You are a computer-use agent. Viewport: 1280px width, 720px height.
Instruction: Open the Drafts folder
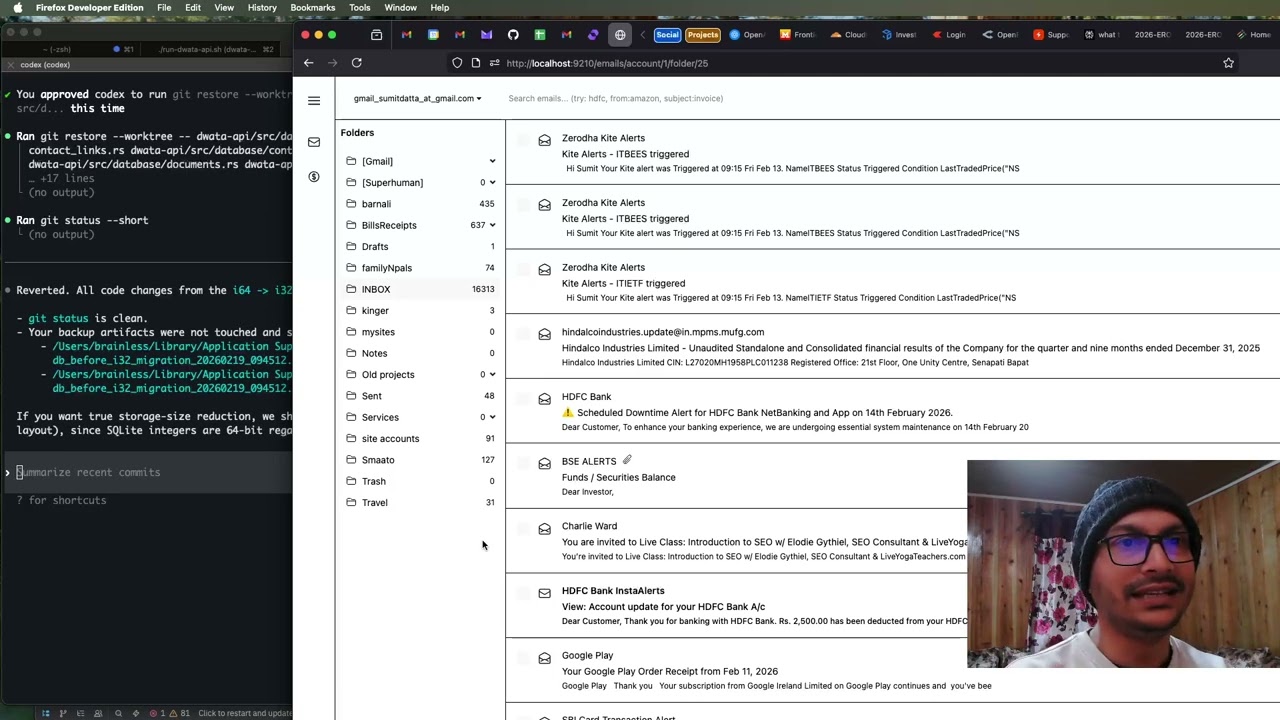click(x=420, y=247)
